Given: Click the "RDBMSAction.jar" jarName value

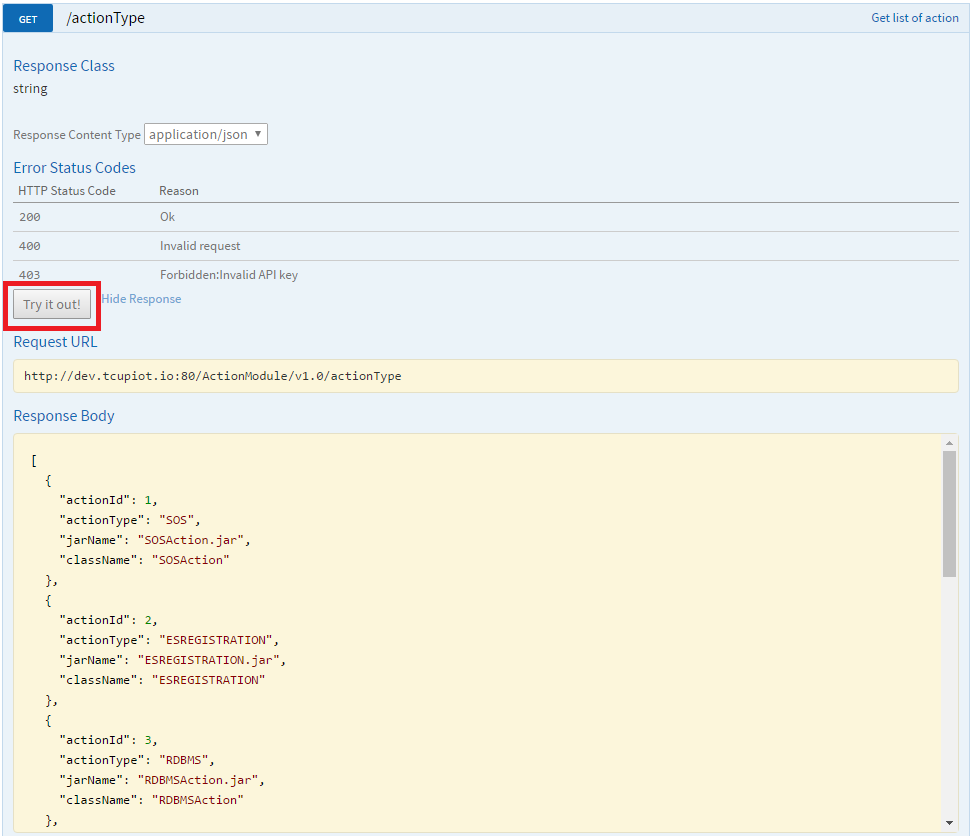Looking at the screenshot, I should coord(198,780).
